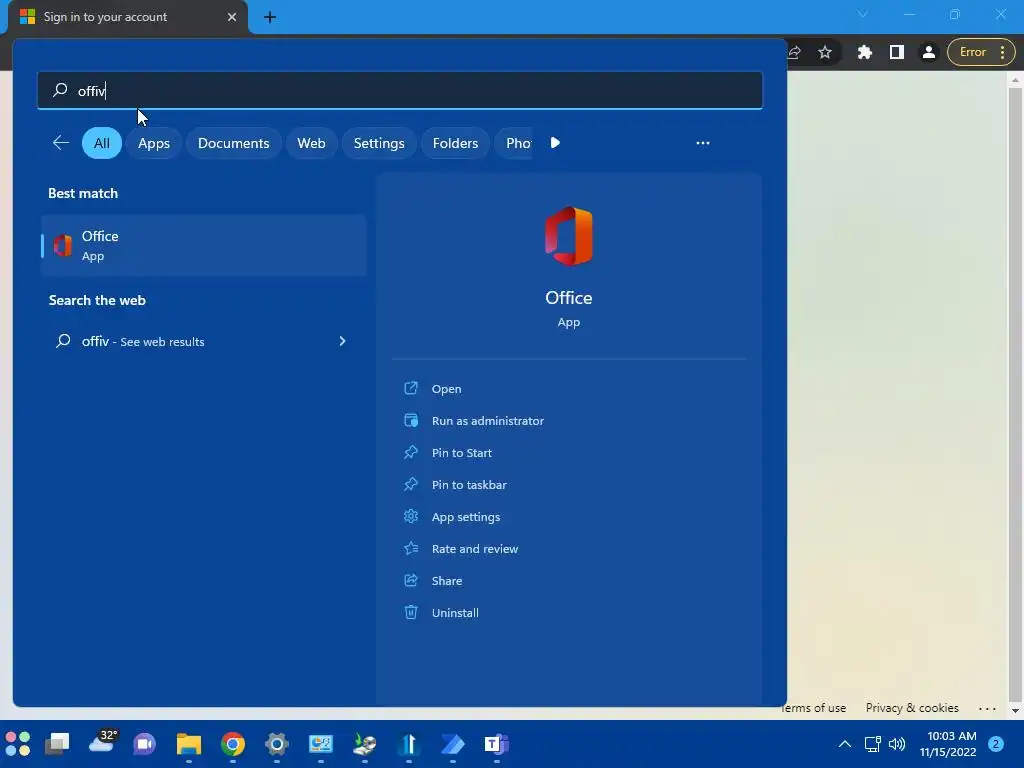Select the partially visible Photos filter
This screenshot has width=1024, height=768.
point(515,143)
